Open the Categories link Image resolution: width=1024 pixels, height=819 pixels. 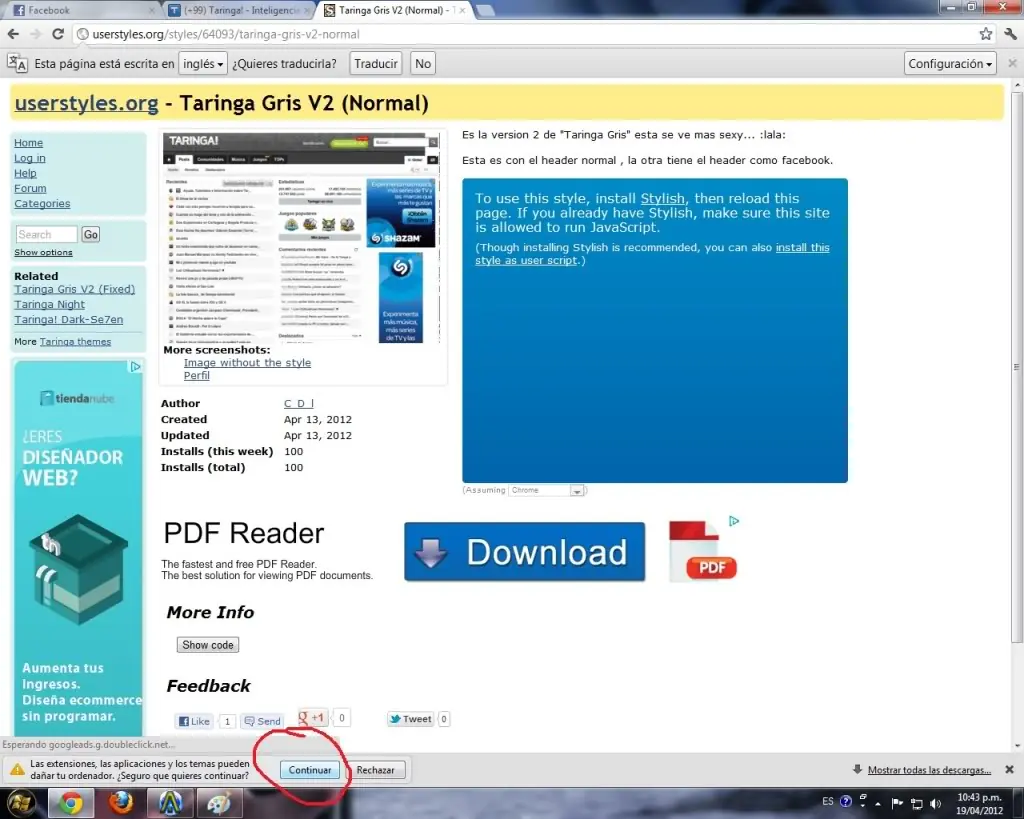42,203
